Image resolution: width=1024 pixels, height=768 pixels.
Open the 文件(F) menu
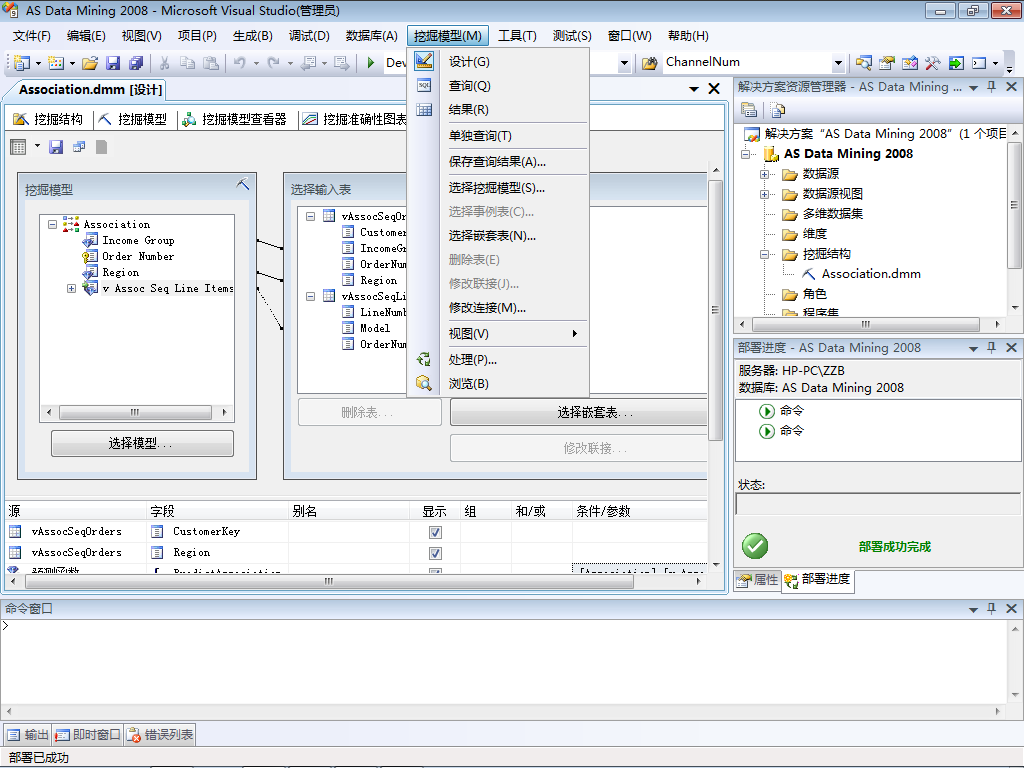31,36
